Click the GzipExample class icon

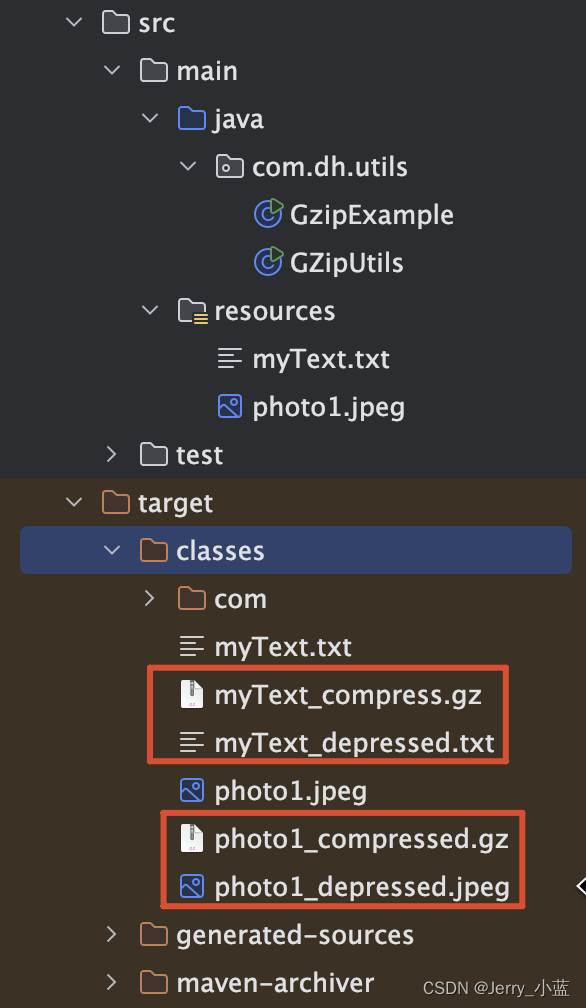(x=268, y=214)
